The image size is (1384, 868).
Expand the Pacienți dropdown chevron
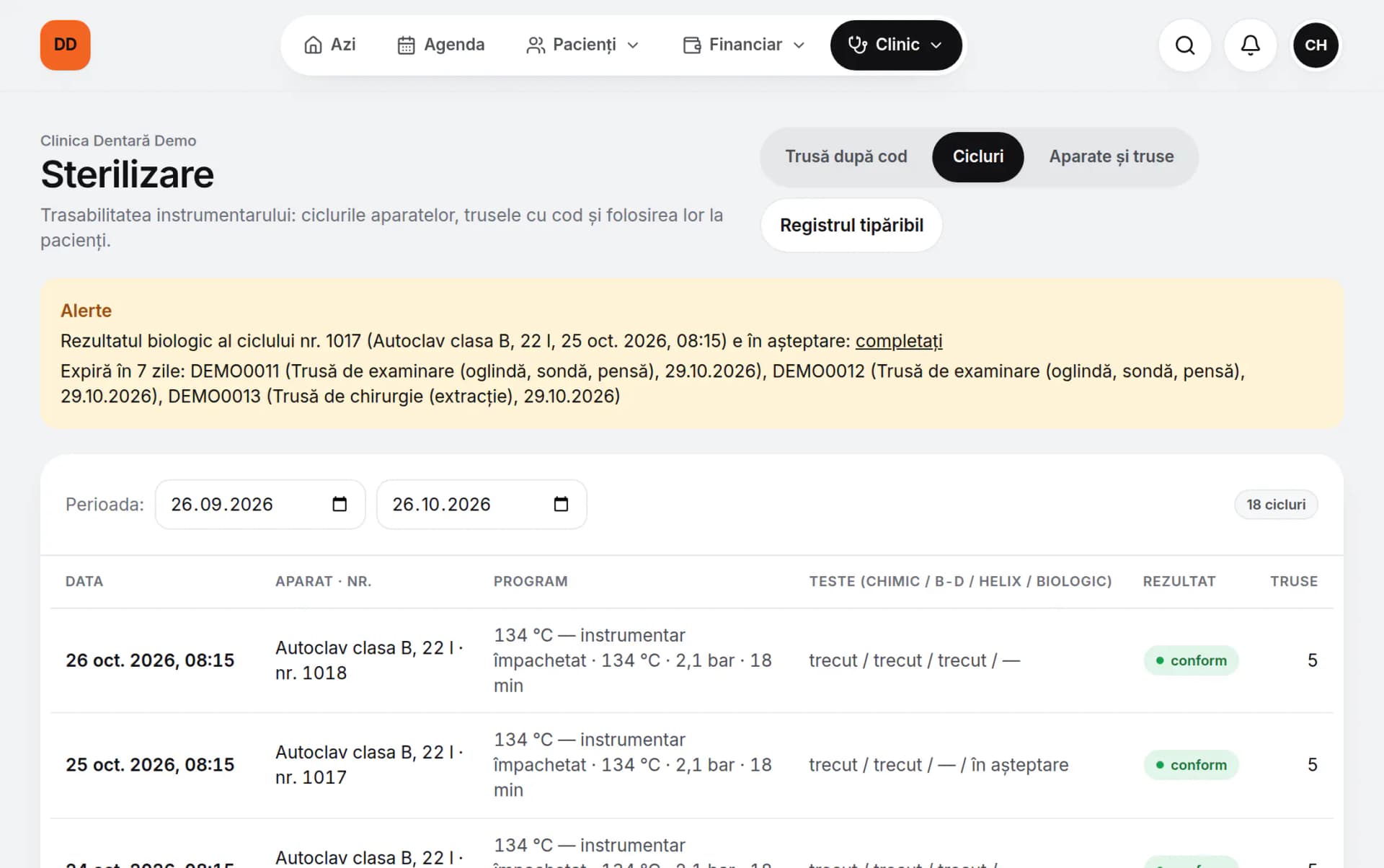click(x=633, y=45)
